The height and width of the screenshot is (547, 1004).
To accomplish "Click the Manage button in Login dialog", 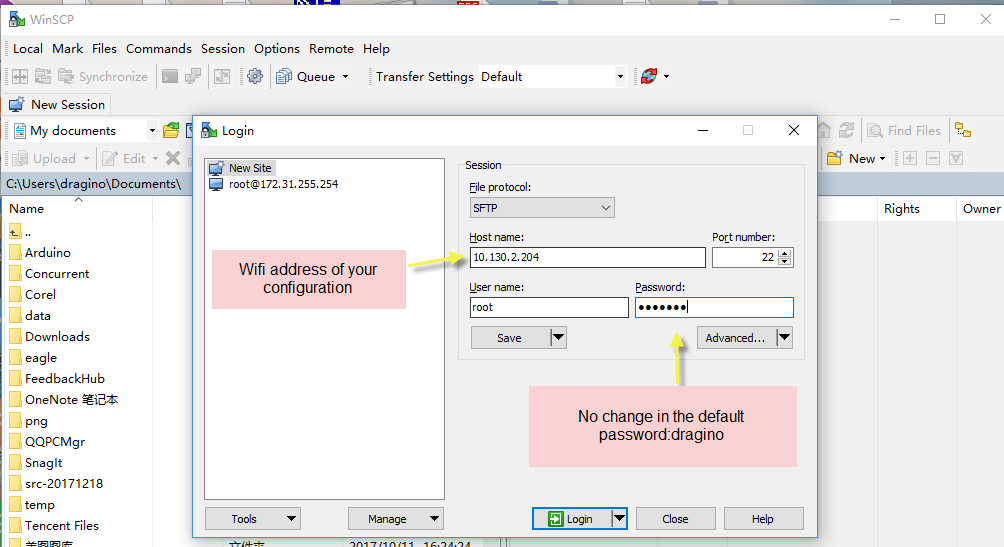I will [396, 519].
